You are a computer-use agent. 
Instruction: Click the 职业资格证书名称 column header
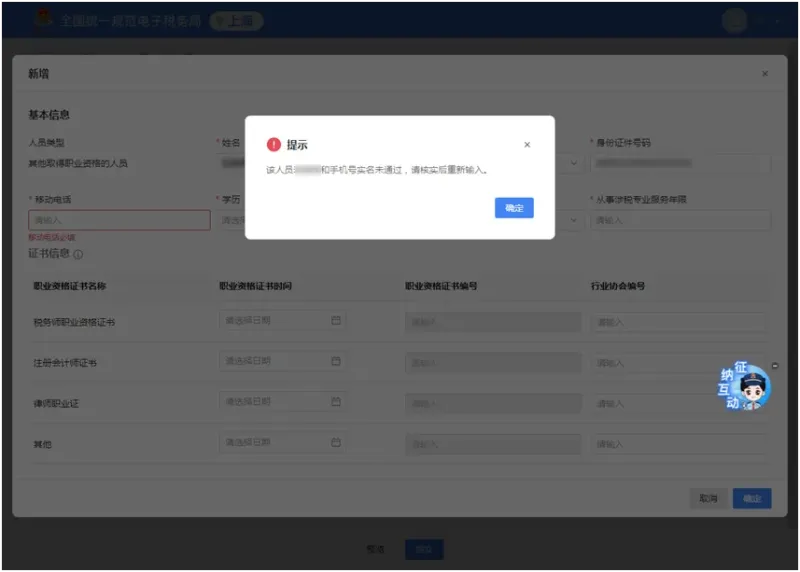click(x=70, y=286)
